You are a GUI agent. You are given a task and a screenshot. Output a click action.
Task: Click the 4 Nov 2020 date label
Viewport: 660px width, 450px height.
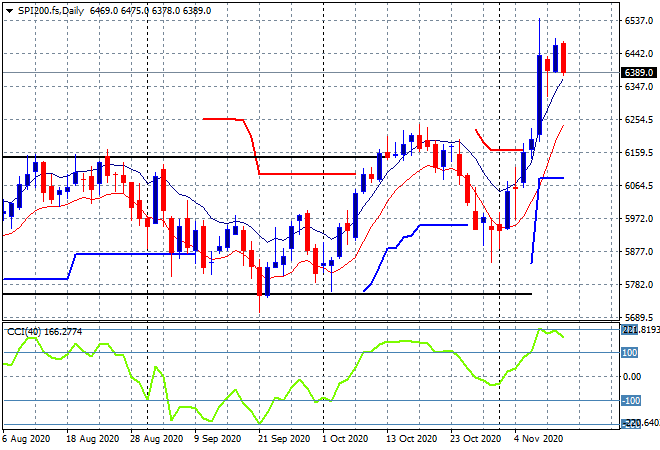[x=538, y=439]
